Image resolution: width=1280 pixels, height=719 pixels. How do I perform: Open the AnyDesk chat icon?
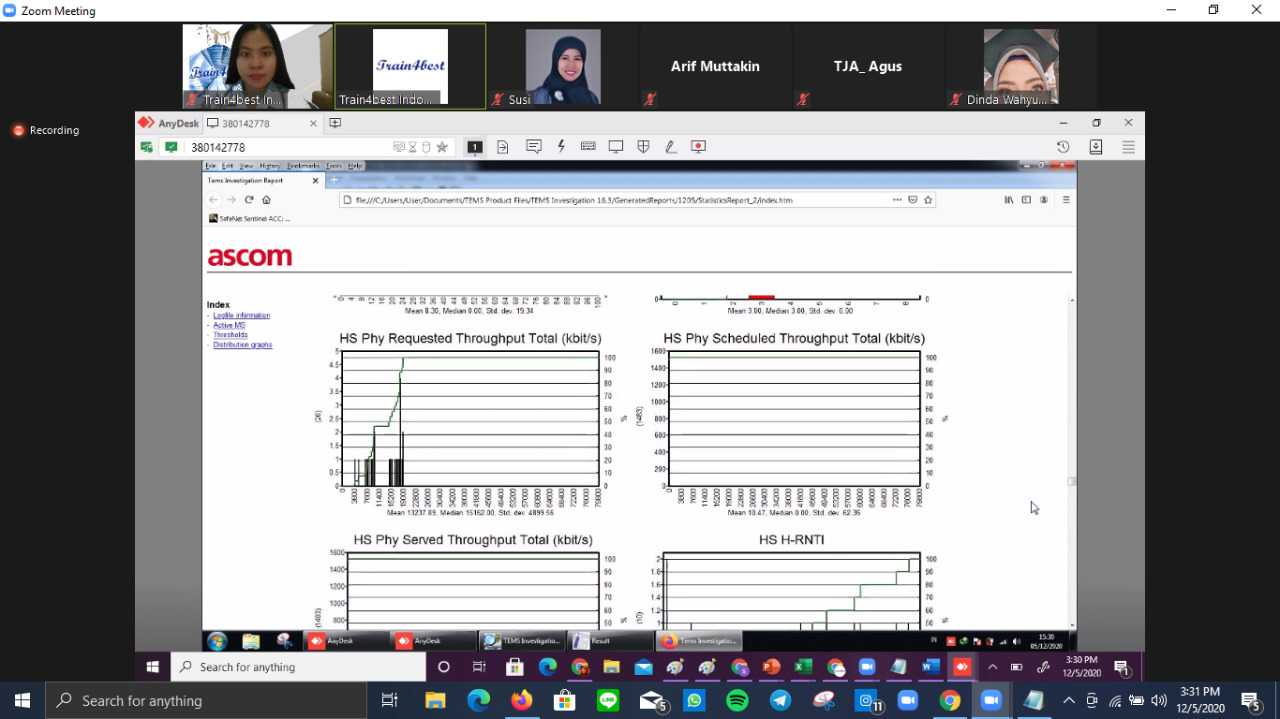coord(534,147)
